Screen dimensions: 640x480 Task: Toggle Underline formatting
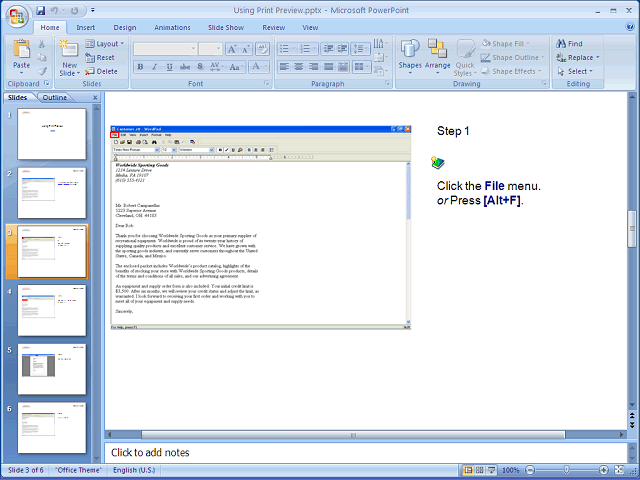pos(169,67)
